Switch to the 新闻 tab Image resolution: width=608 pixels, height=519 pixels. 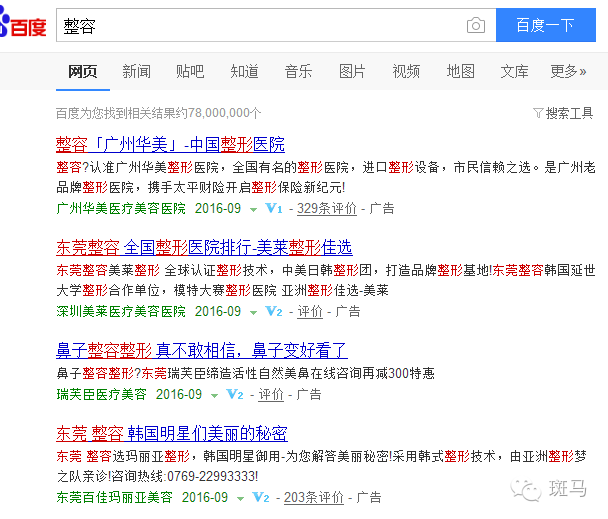pyautogui.click(x=136, y=72)
